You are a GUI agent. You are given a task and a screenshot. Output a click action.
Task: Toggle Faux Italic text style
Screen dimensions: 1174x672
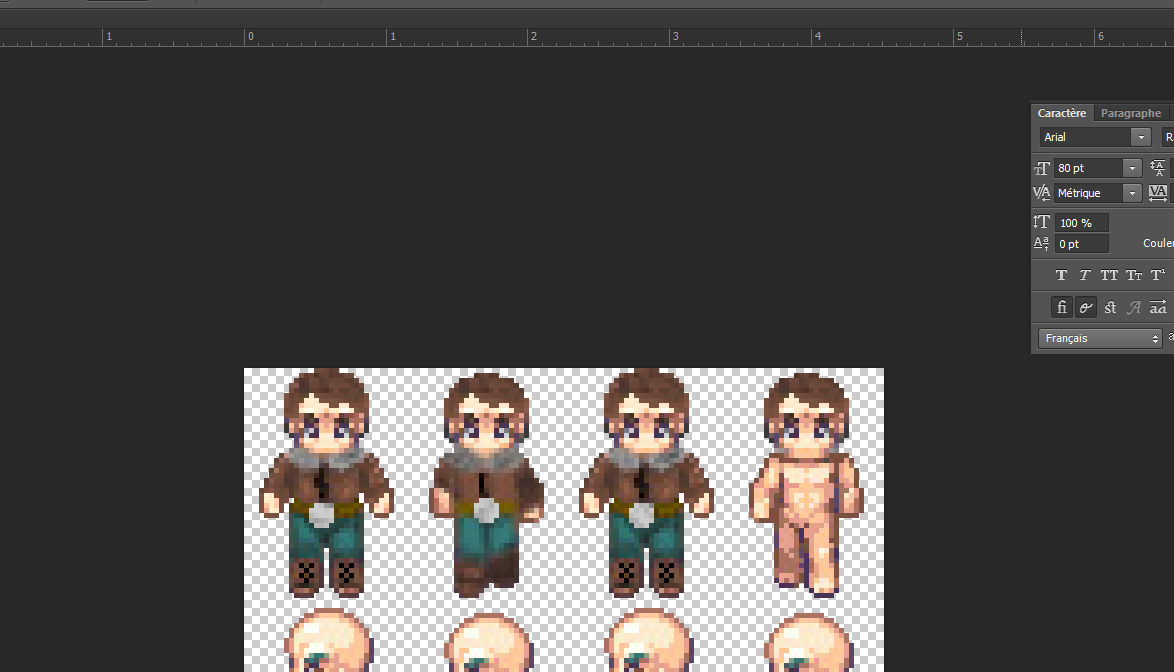[1084, 275]
